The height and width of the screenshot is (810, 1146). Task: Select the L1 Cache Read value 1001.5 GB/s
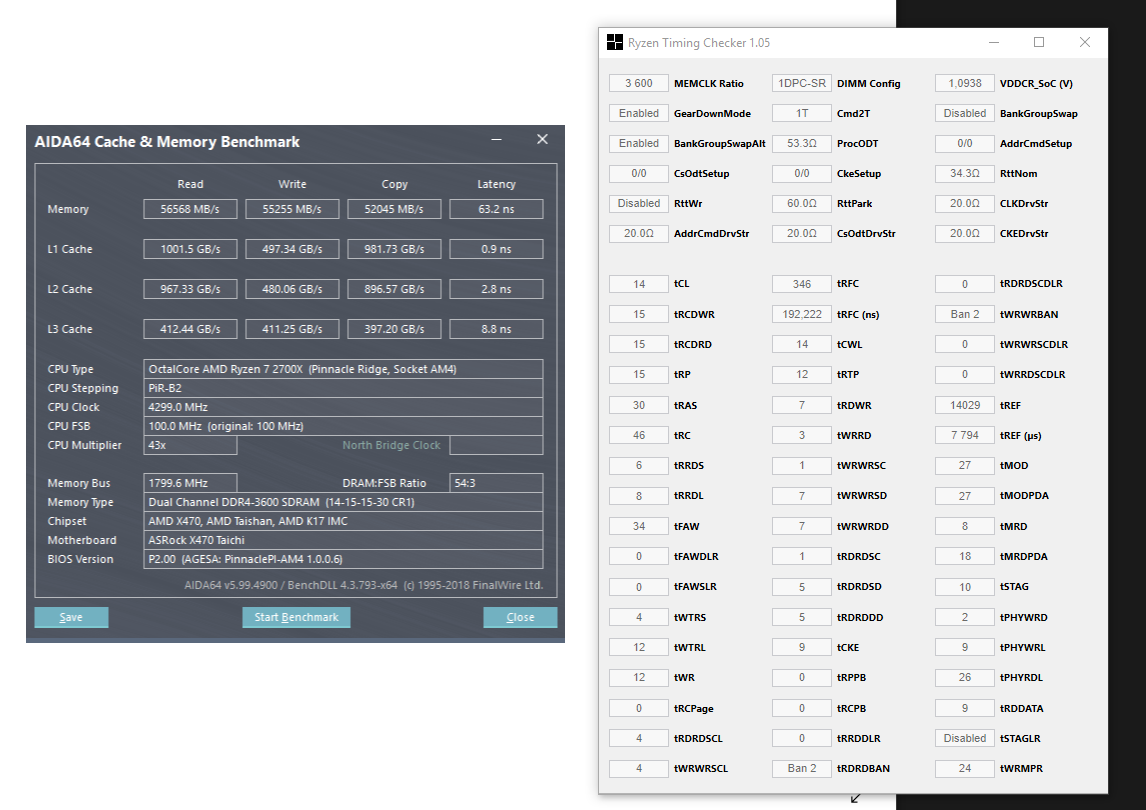(x=190, y=249)
